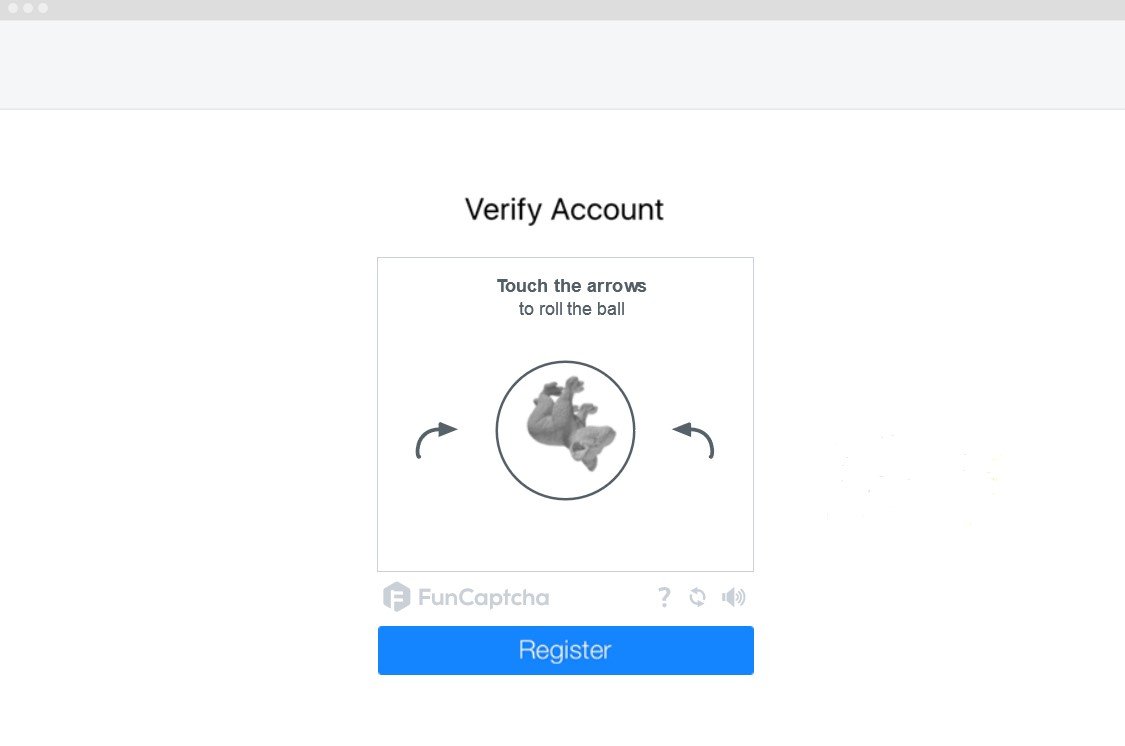Click the "Touch the arrows" instruction

point(571,285)
